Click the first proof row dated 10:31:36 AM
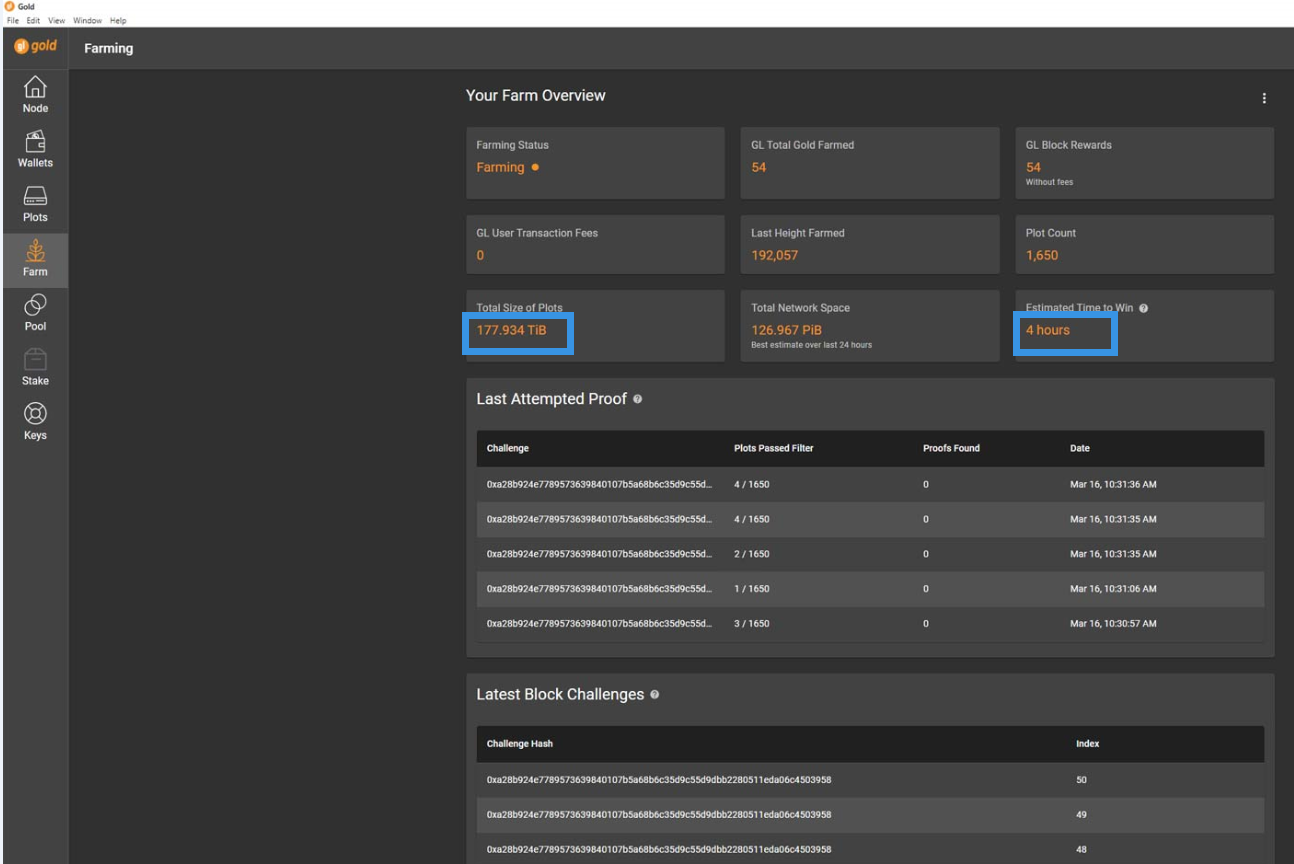The height and width of the screenshot is (864, 1294). coord(865,485)
